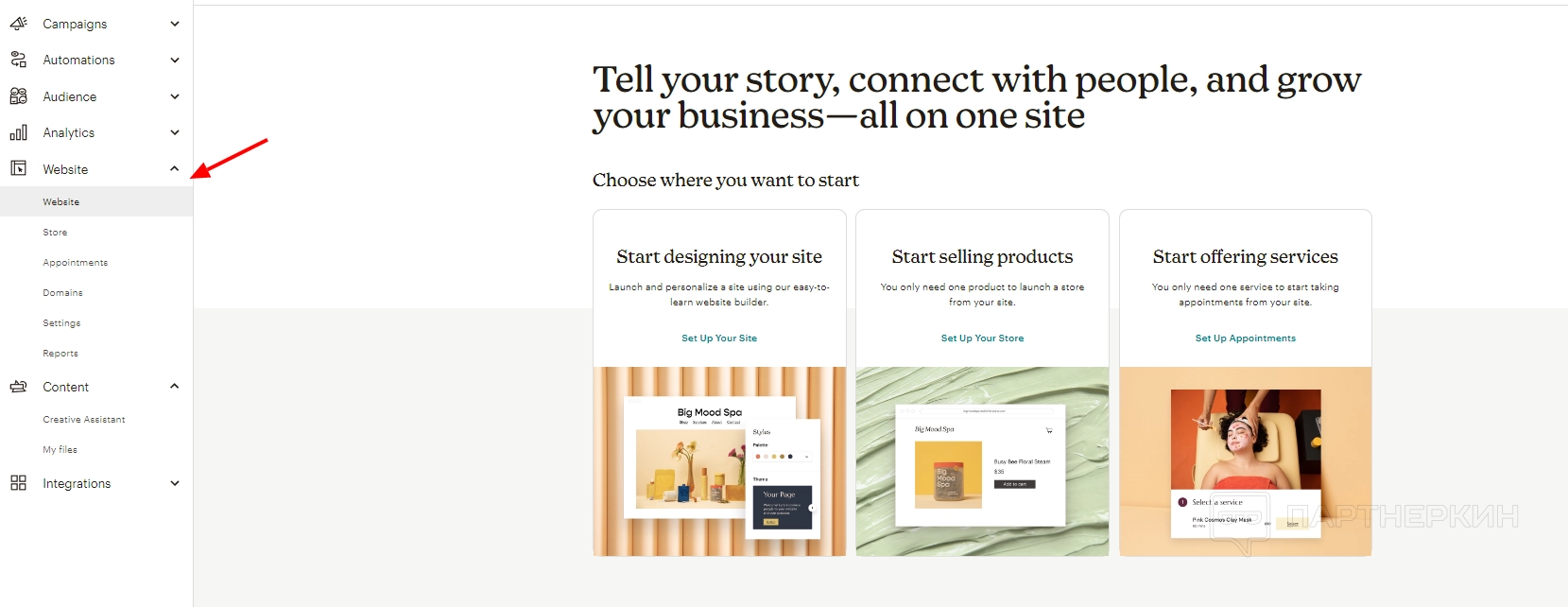Click the Set Up Your Store link

(x=982, y=338)
